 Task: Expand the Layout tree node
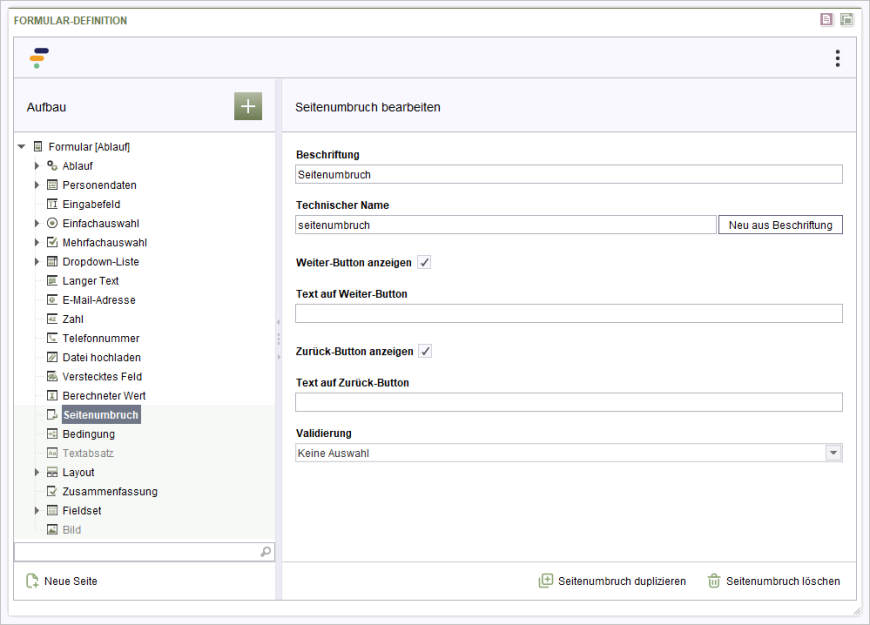click(37, 472)
